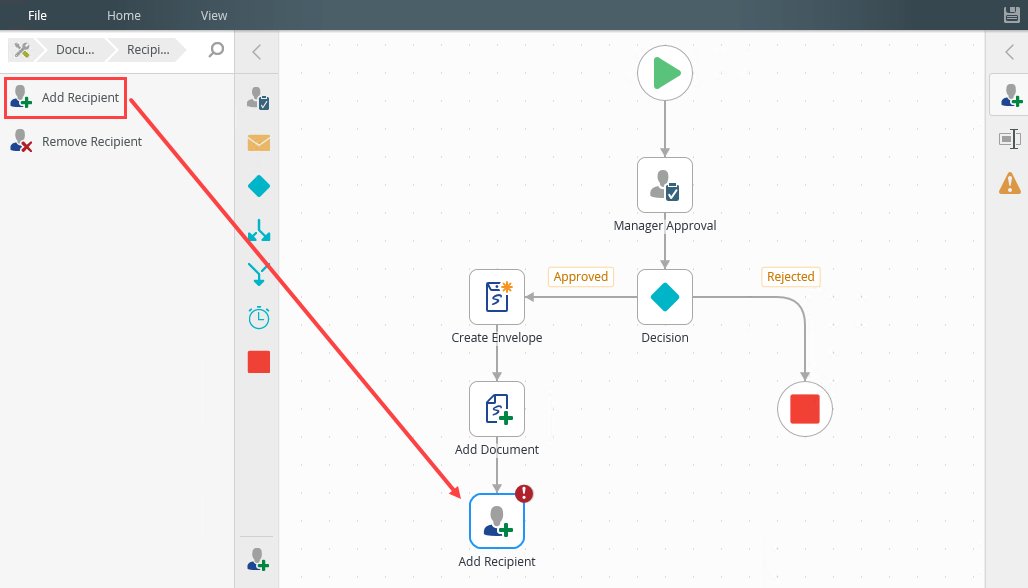Select Add Recipient in toolbox list
The height and width of the screenshot is (588, 1028).
66,98
